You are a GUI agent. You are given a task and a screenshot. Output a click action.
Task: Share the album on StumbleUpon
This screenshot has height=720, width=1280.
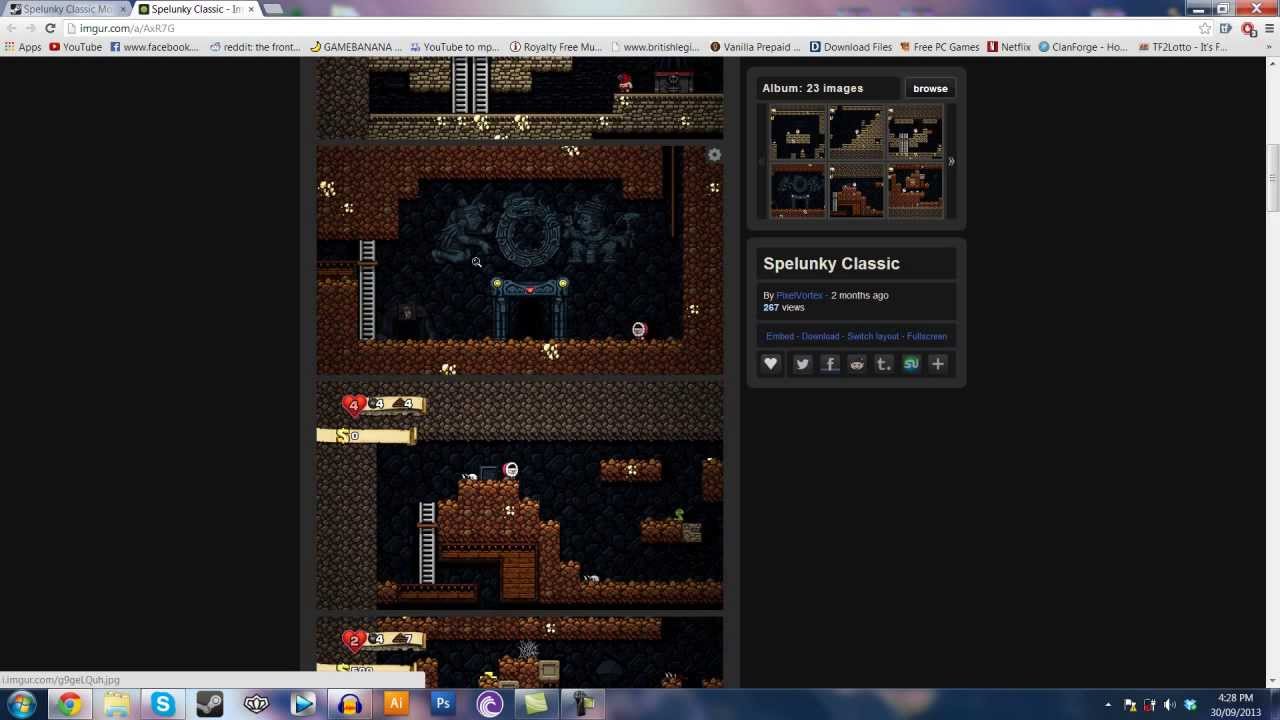[911, 364]
